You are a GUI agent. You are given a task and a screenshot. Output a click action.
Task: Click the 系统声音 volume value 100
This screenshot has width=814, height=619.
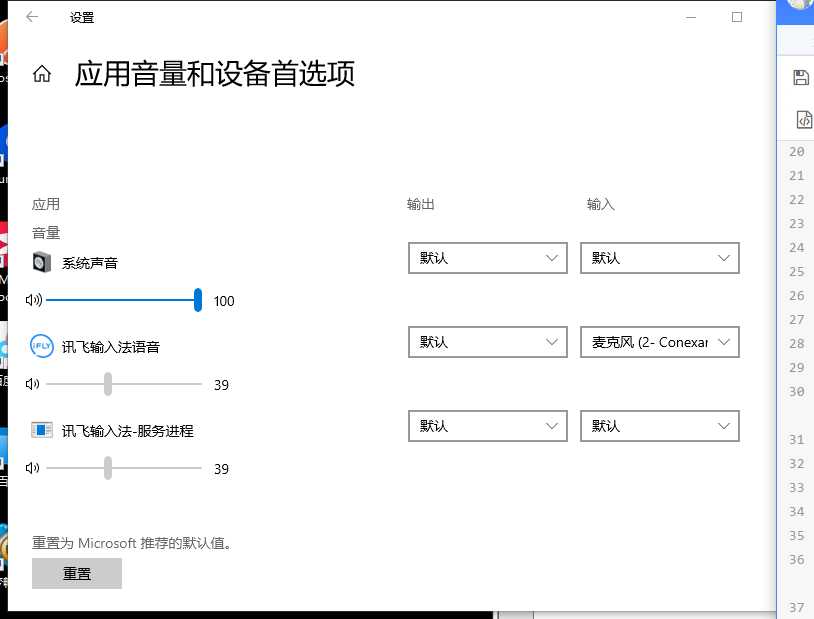pyautogui.click(x=224, y=301)
